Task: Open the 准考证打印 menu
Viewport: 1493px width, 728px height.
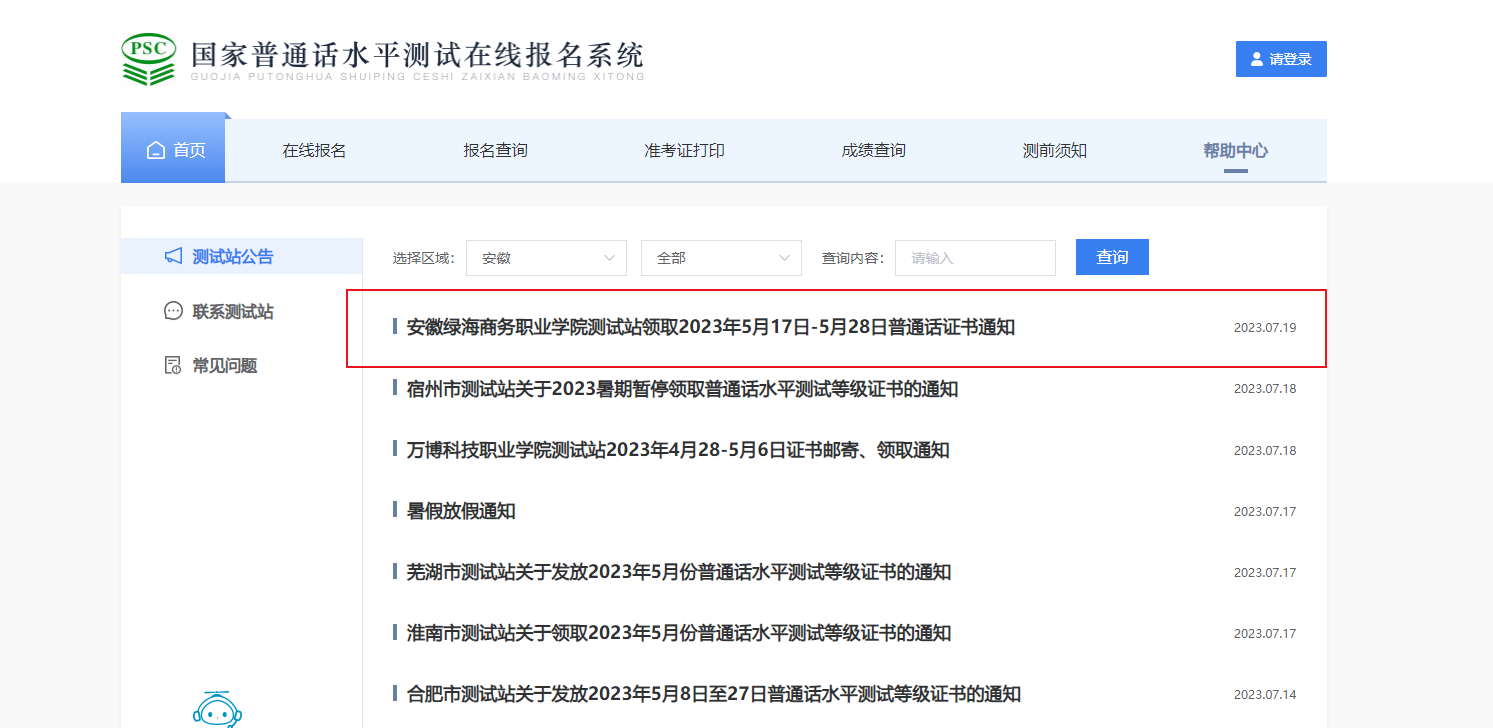Action: [684, 151]
